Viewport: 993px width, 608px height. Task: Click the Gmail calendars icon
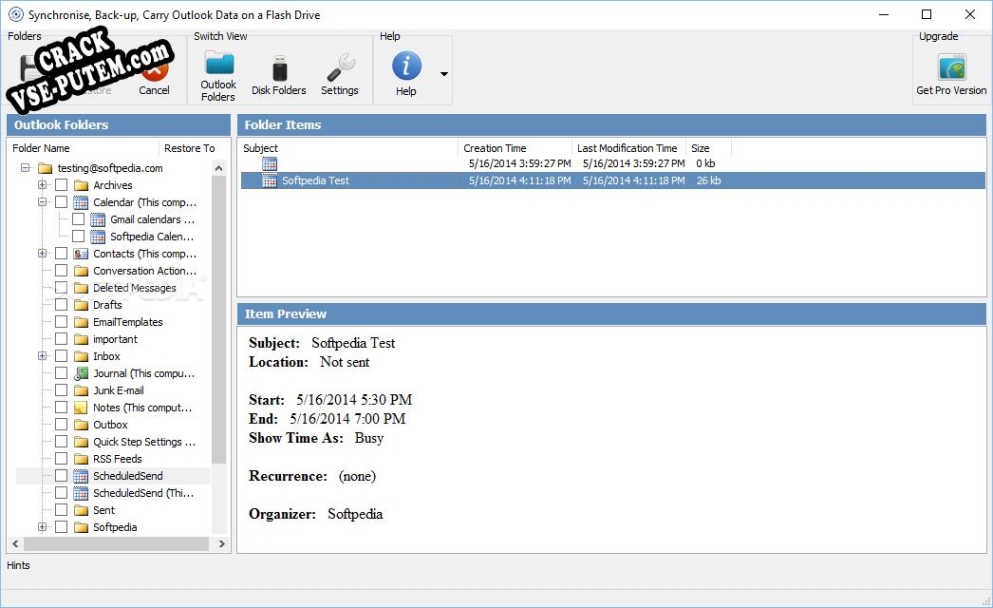coord(98,219)
